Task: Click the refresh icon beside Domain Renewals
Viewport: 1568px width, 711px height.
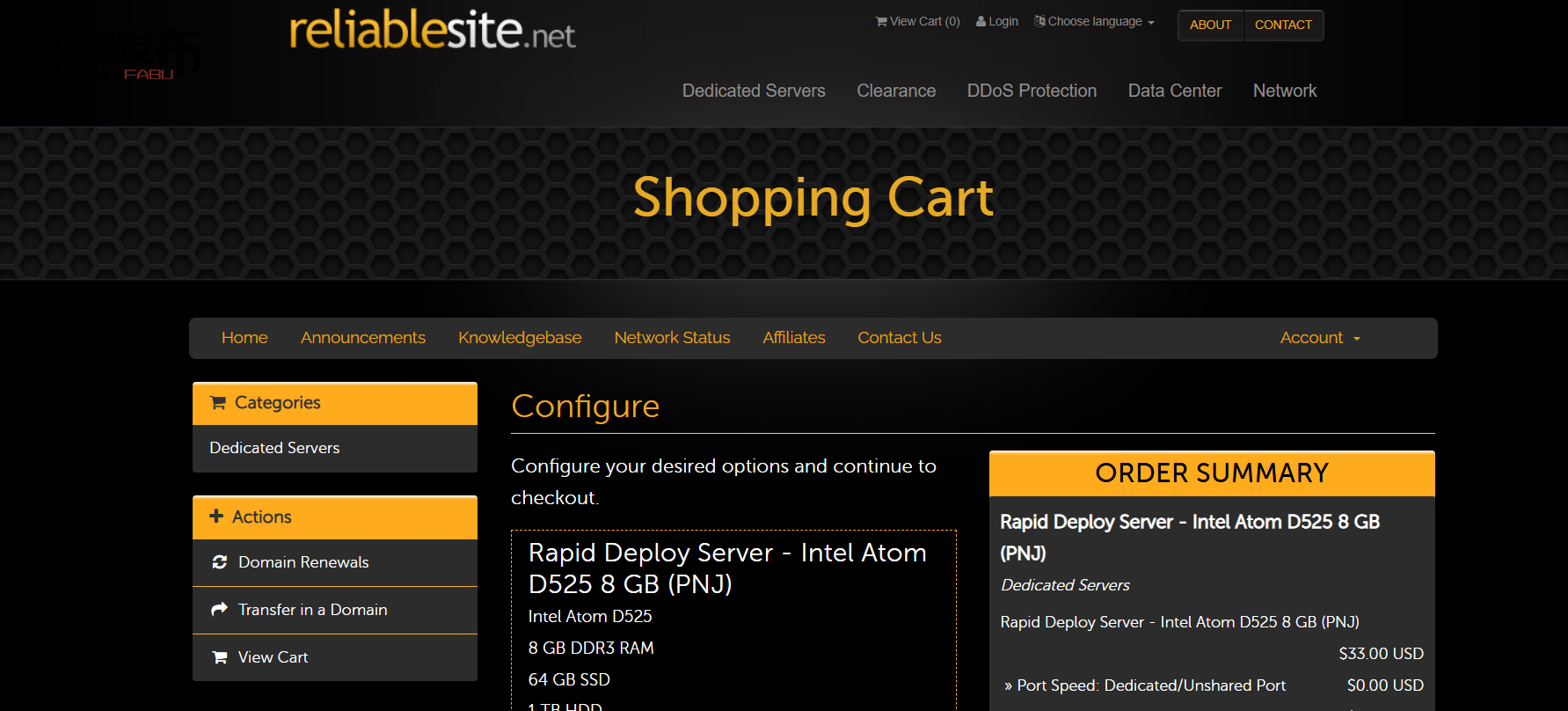Action: (x=220, y=562)
